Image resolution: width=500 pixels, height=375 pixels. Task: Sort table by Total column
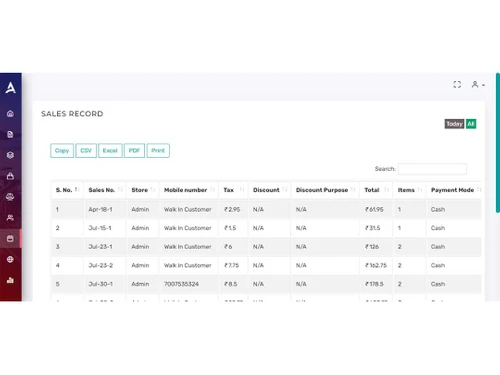(x=376, y=190)
